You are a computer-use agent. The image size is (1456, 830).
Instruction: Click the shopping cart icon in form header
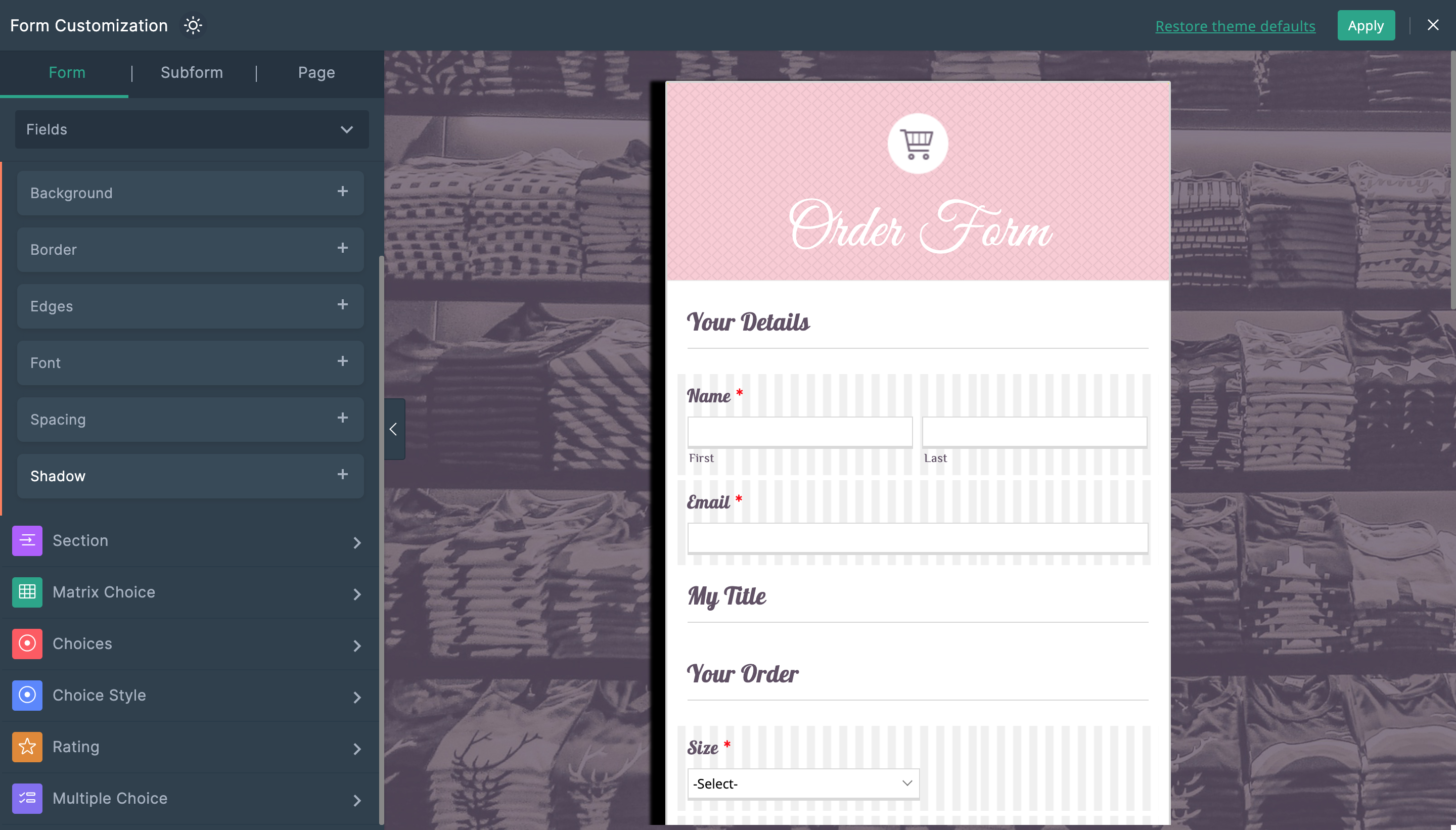point(917,142)
